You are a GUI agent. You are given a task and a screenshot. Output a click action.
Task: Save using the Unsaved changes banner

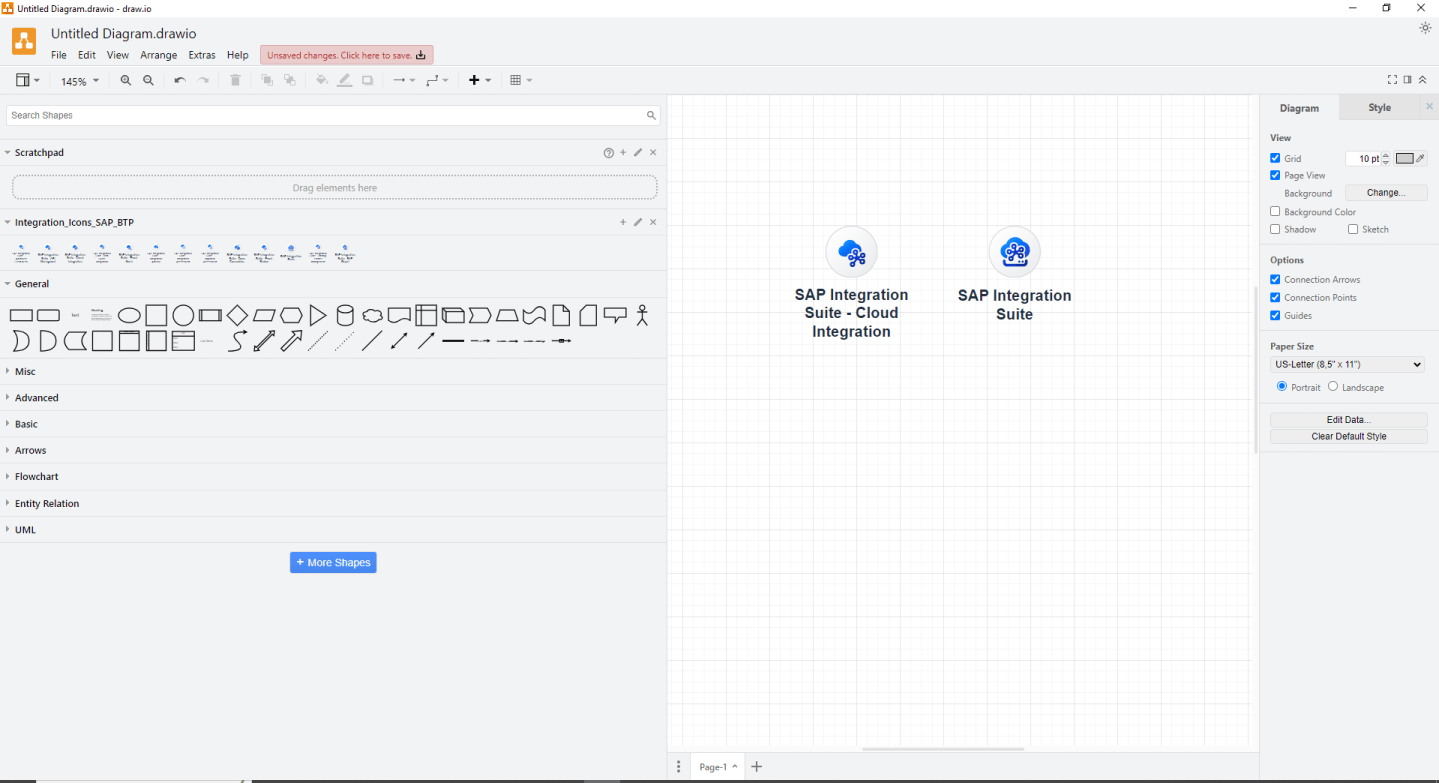coord(346,56)
